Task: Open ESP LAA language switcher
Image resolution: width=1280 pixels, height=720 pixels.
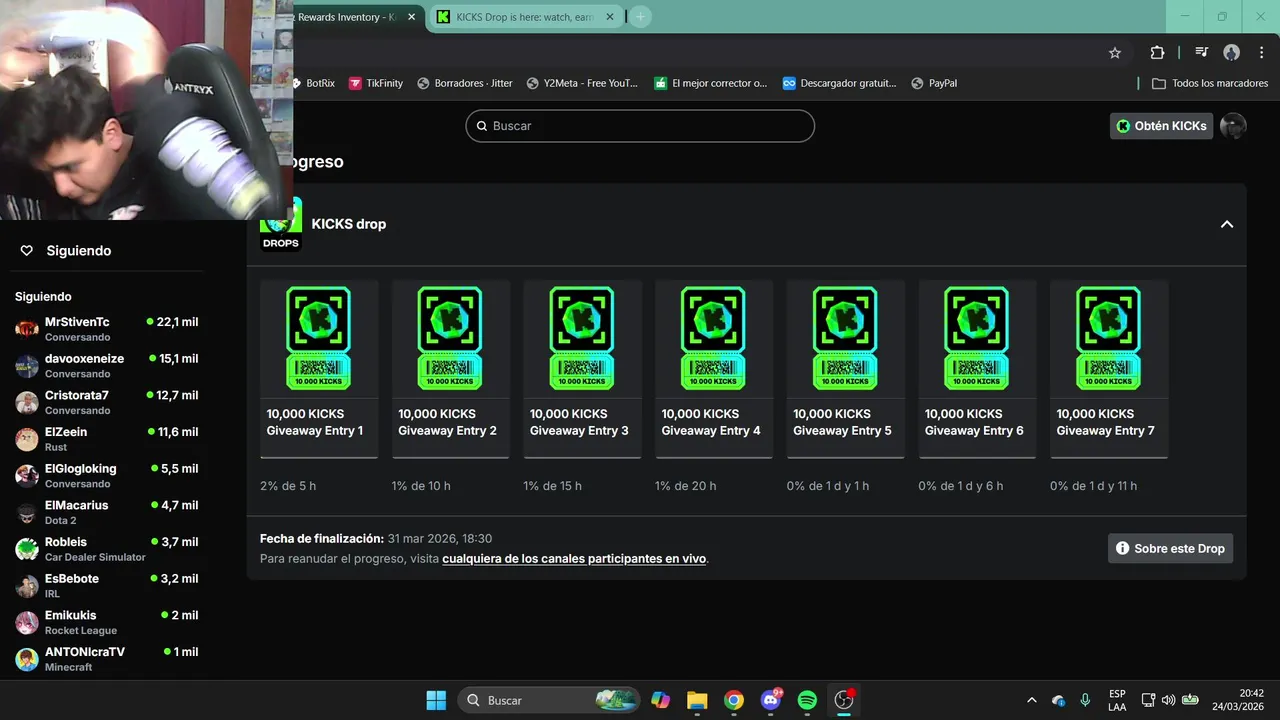Action: pyautogui.click(x=1117, y=700)
